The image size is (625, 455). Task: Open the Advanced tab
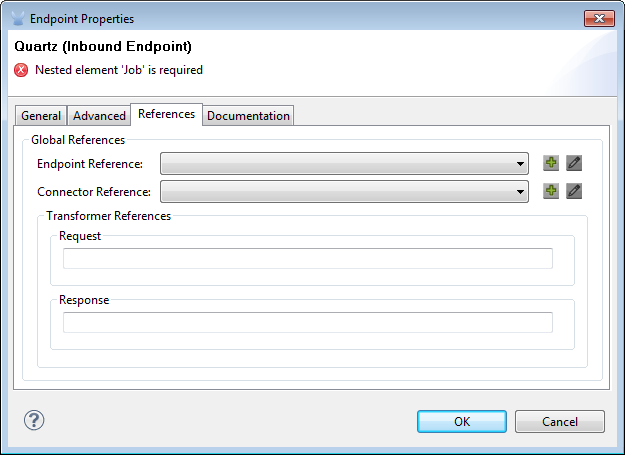click(x=100, y=116)
